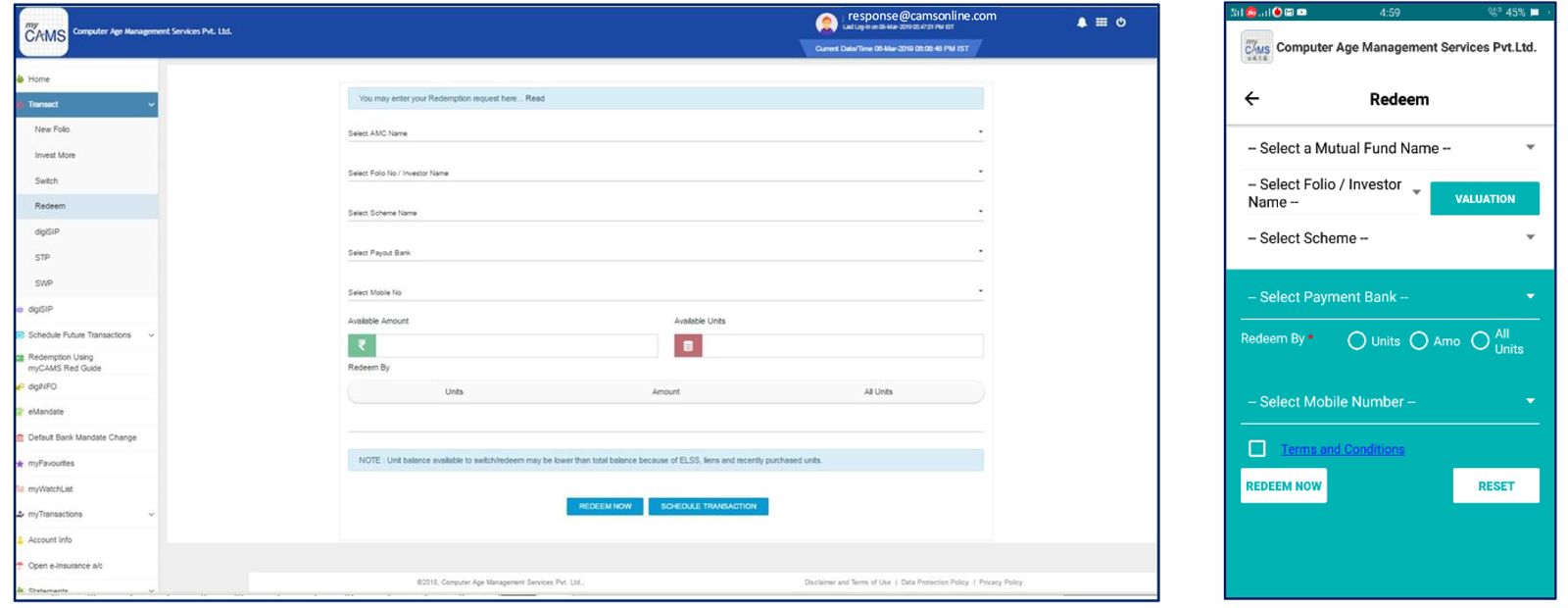Click the myCAMS logo in web header
Image resolution: width=1568 pixels, height=608 pixels.
[x=44, y=32]
